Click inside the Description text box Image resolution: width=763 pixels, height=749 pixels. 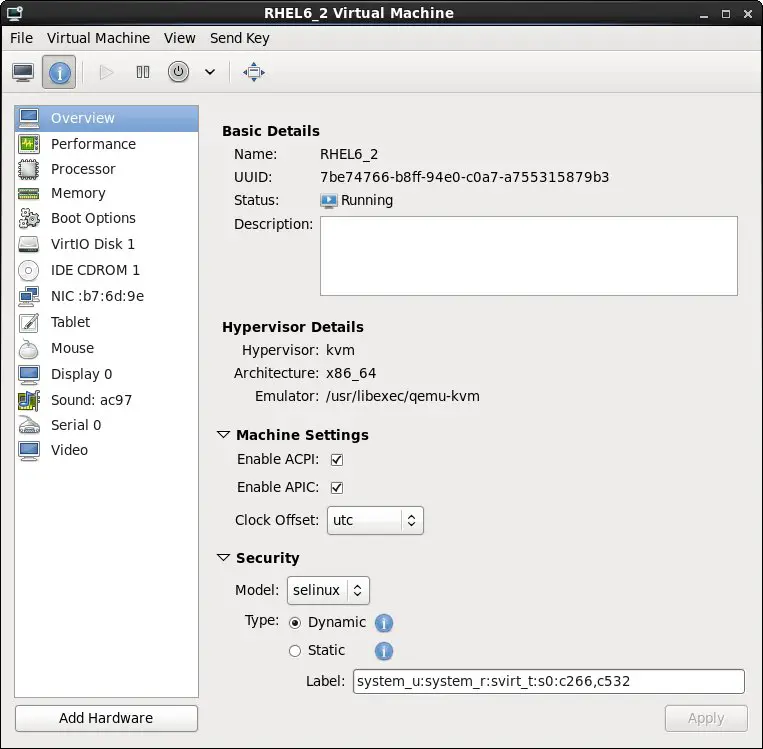[528, 256]
